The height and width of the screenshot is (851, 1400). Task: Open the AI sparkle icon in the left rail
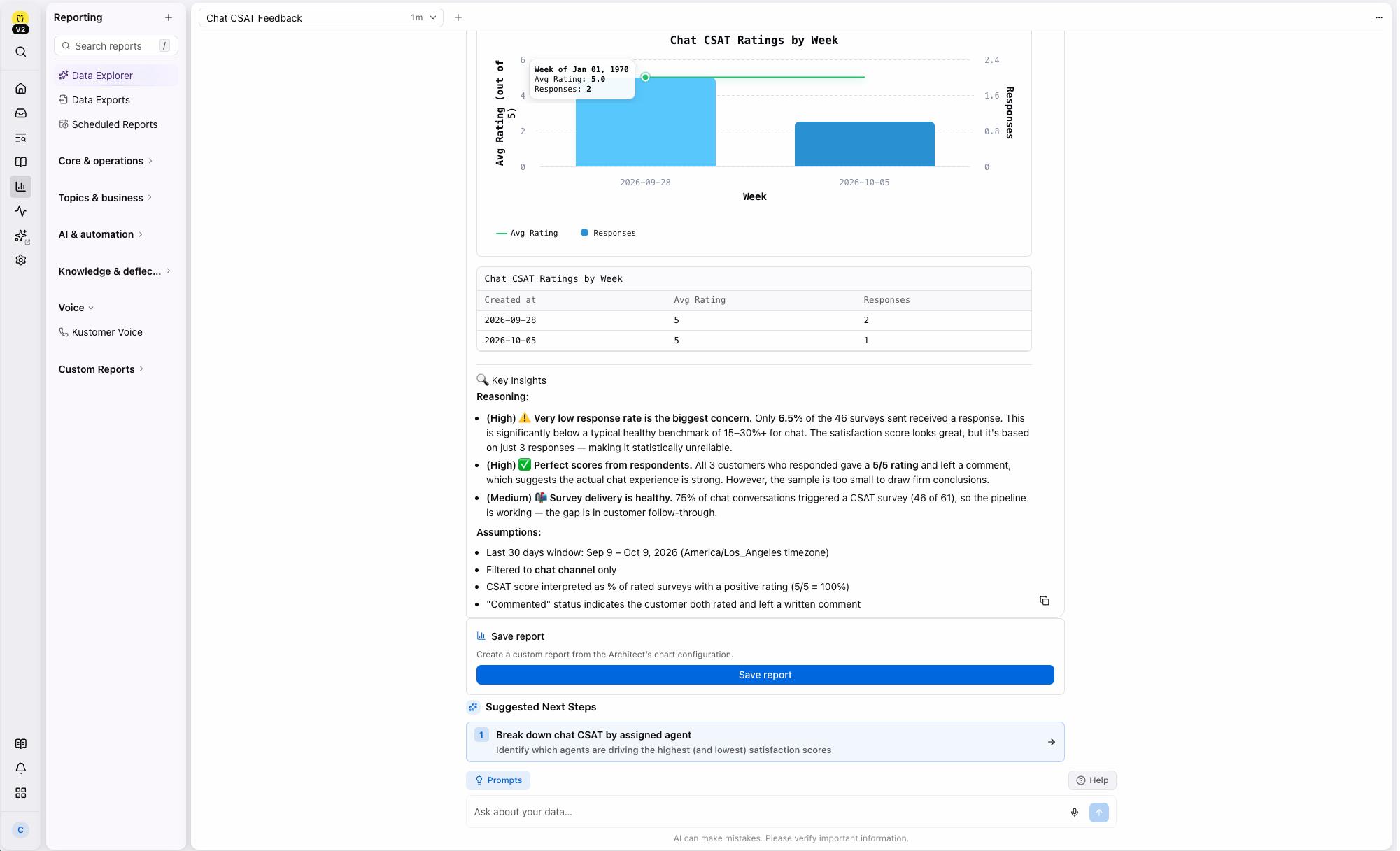coord(21,236)
